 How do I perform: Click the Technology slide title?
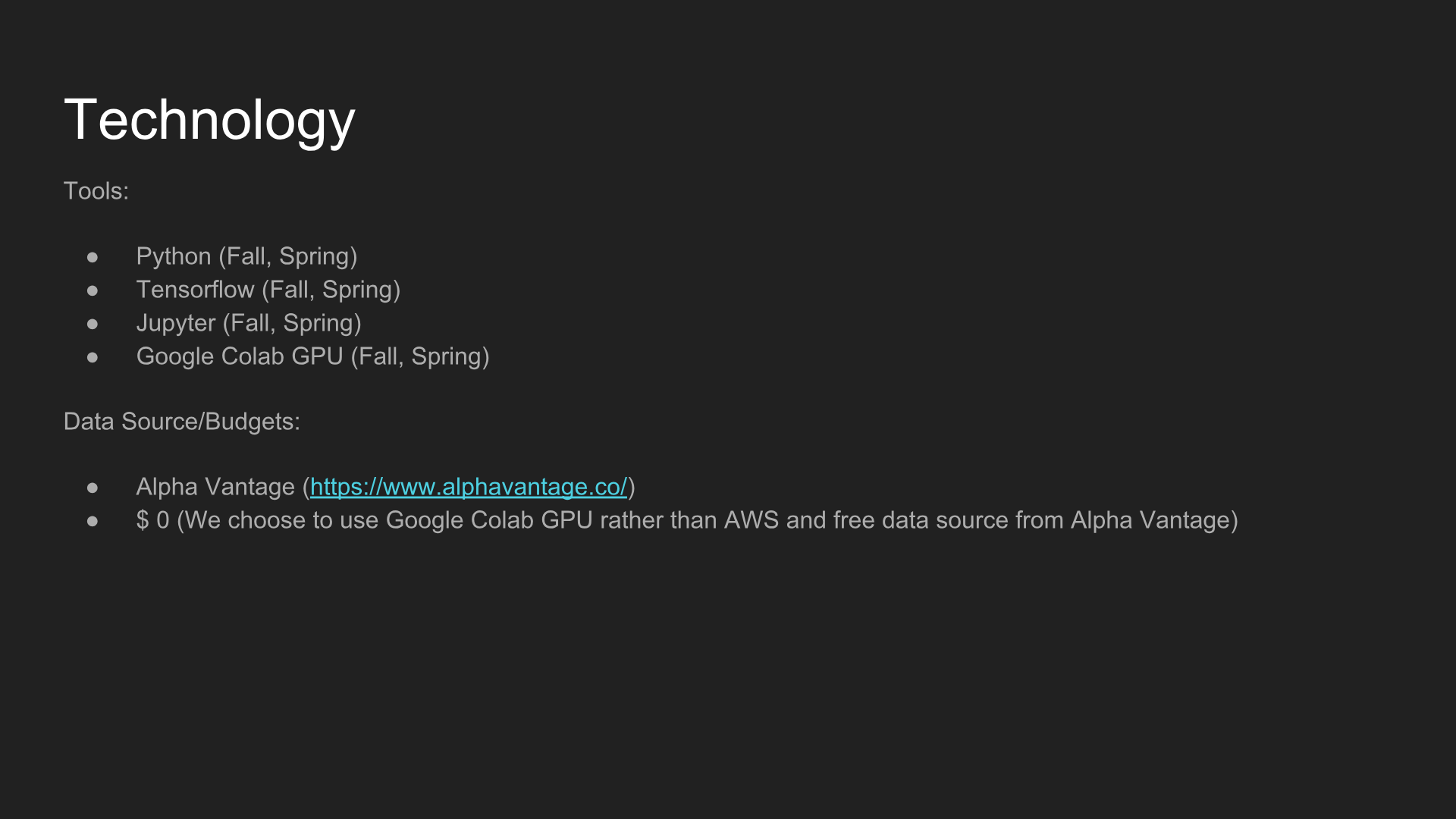[x=209, y=121]
